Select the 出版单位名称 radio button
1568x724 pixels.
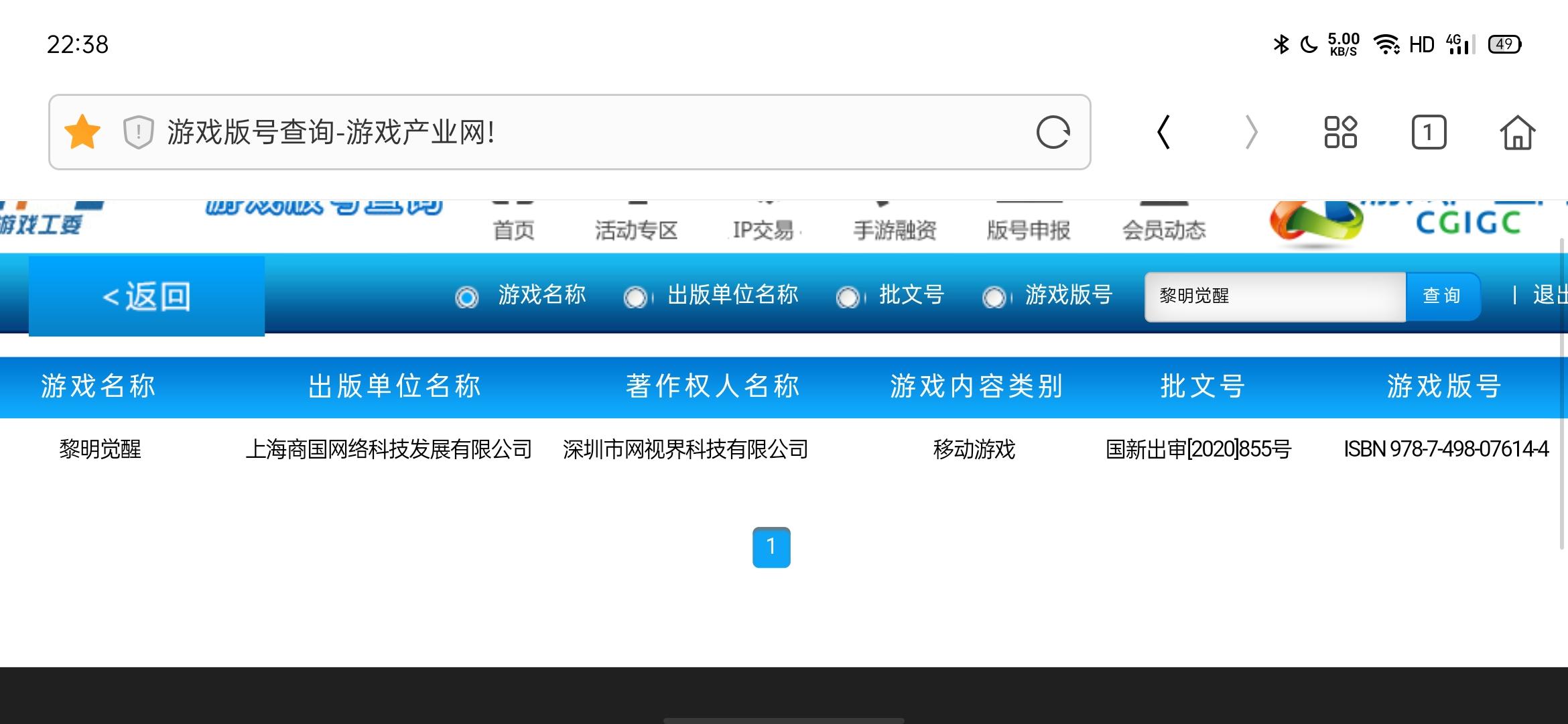(635, 296)
